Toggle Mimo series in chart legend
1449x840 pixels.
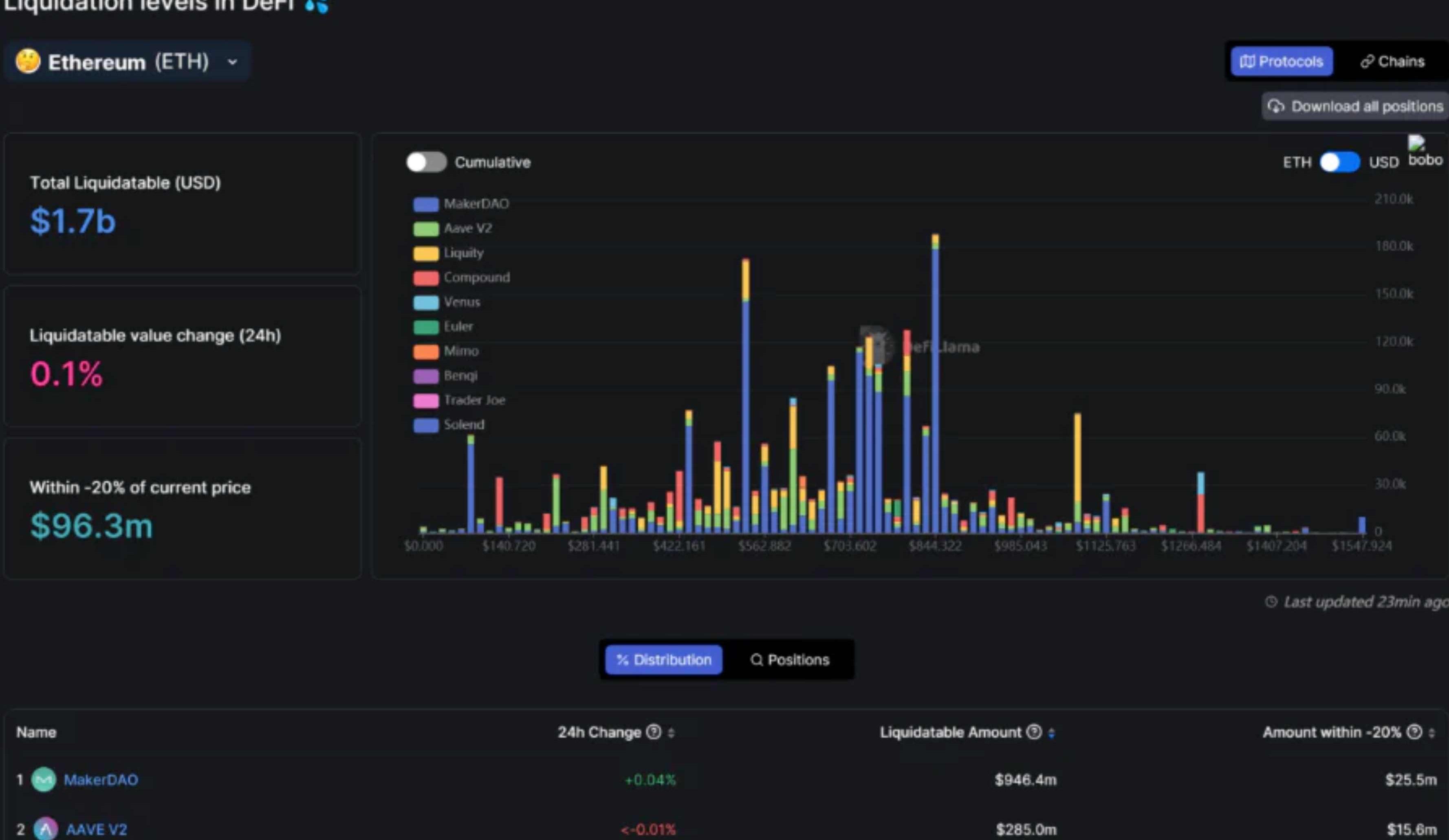(x=446, y=351)
